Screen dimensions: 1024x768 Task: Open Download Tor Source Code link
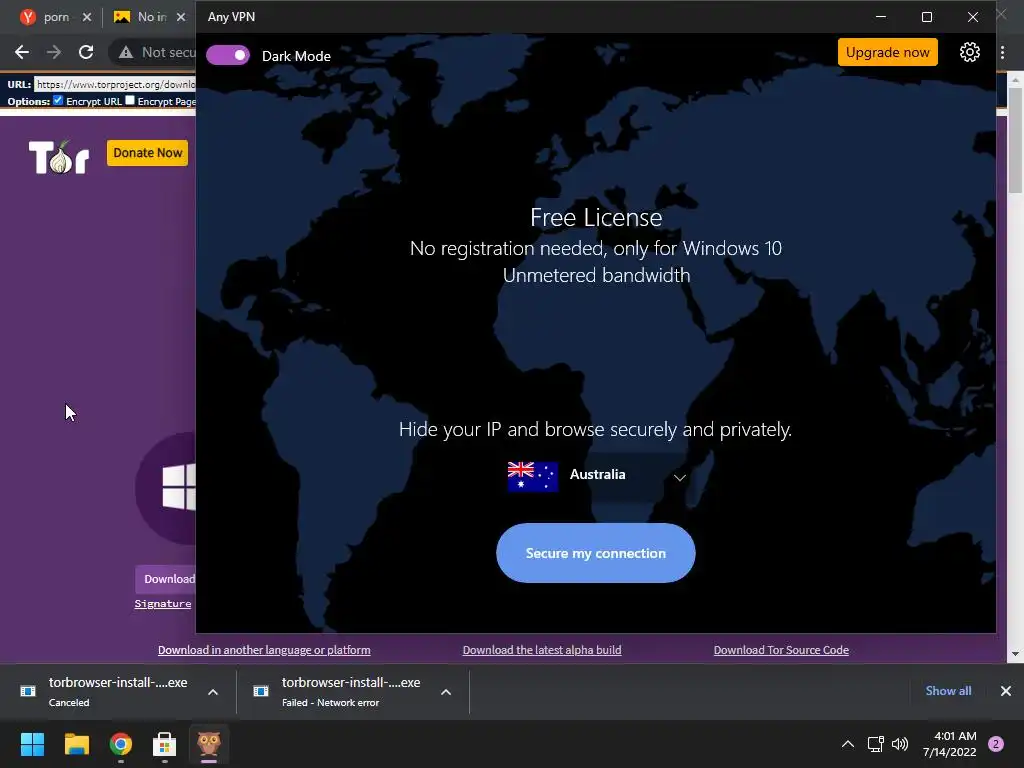(781, 650)
